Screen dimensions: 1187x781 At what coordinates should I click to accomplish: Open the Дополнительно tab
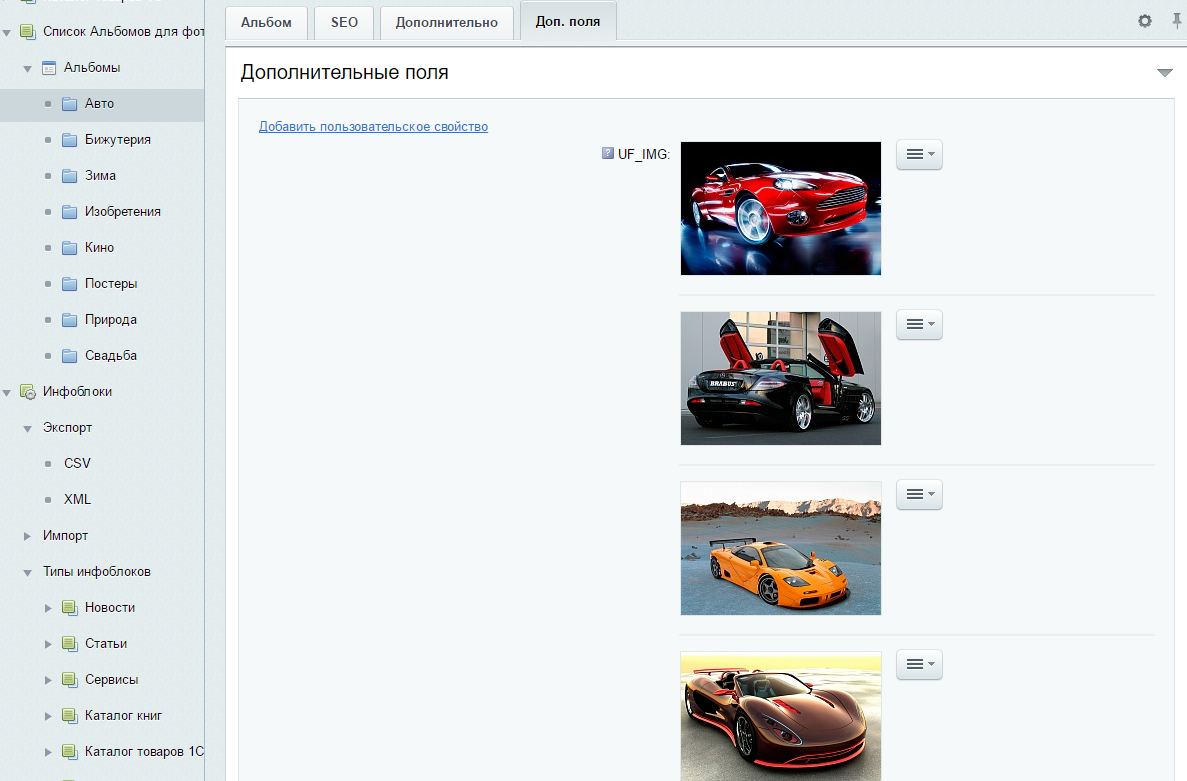(446, 22)
